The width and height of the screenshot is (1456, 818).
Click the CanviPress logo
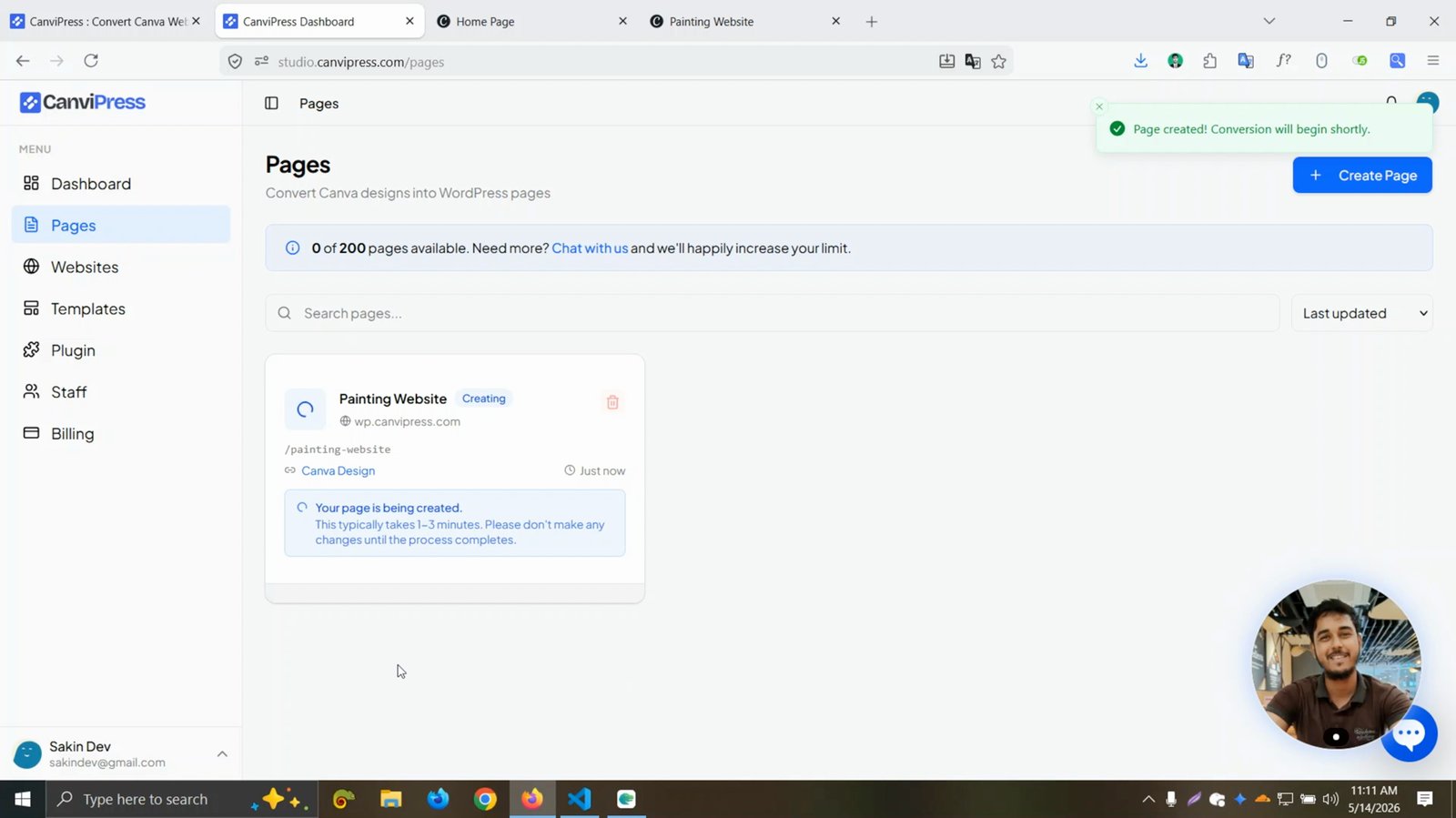point(83,102)
